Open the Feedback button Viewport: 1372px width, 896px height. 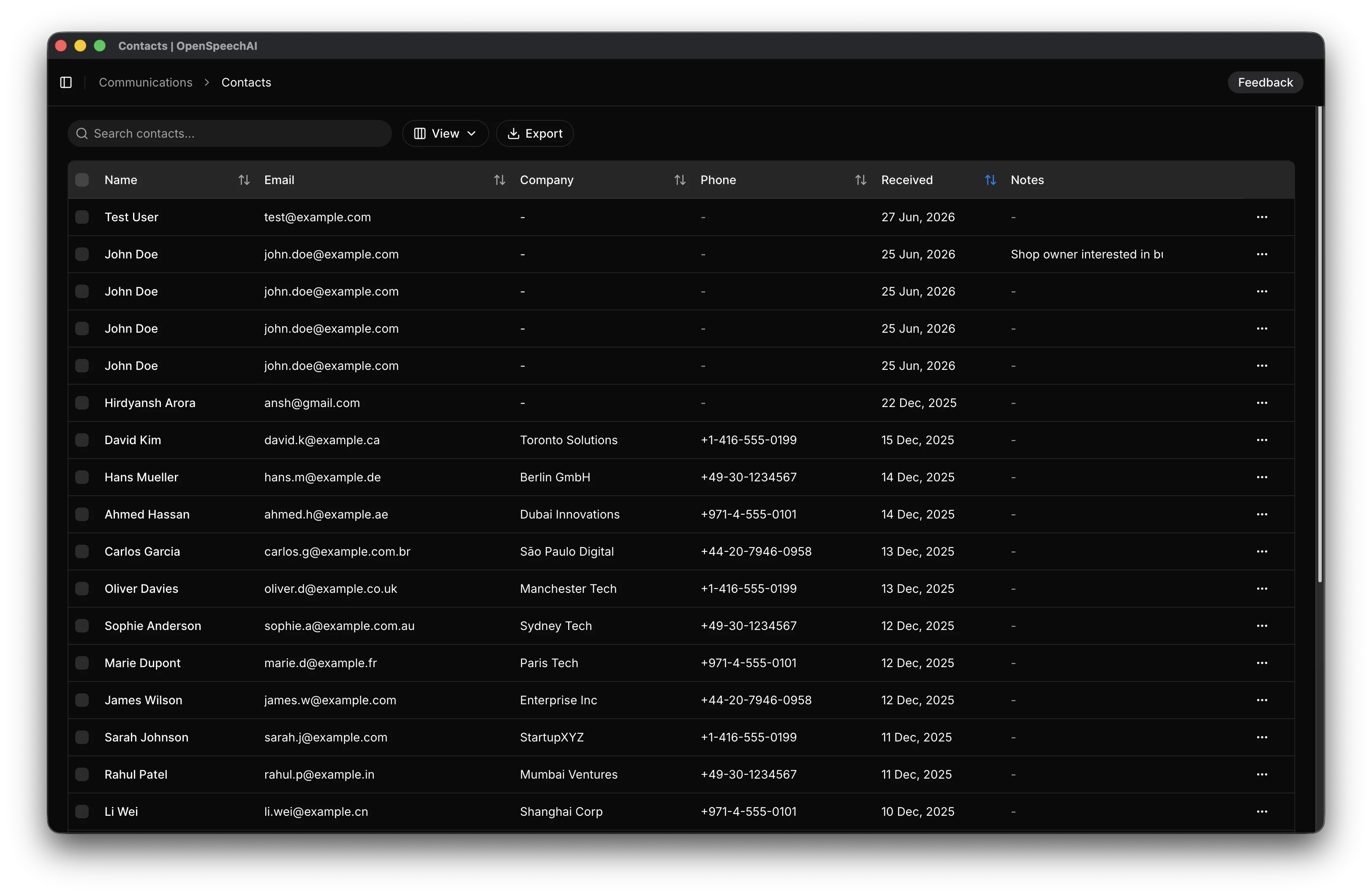tap(1265, 82)
